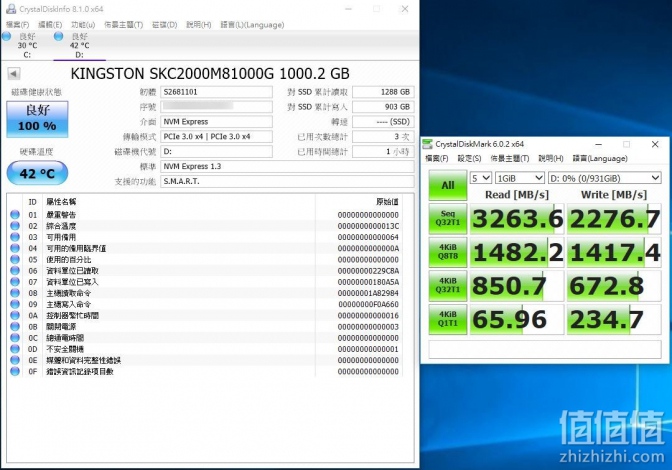Viewport: 672px width, 470px height.
Task: Click the previous disk arrow in CrystalDiskInfo
Action: pyautogui.click(x=14, y=74)
